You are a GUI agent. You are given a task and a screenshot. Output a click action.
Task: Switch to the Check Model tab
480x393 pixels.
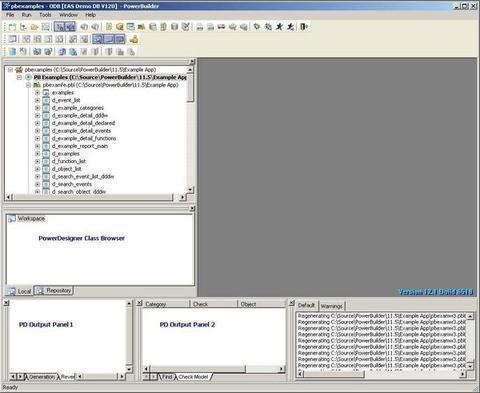click(x=193, y=377)
